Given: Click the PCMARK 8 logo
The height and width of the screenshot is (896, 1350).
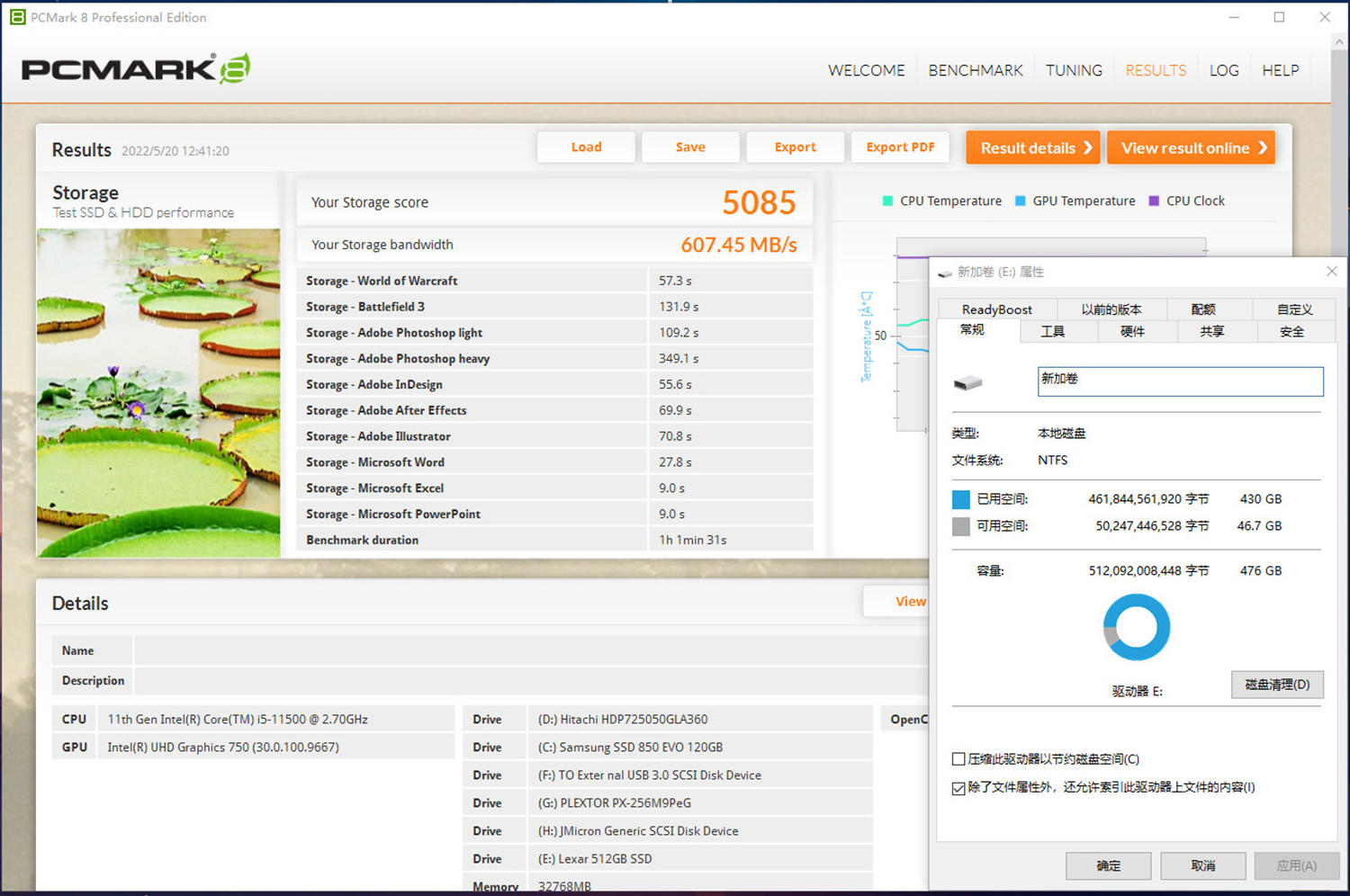Looking at the screenshot, I should click(136, 68).
